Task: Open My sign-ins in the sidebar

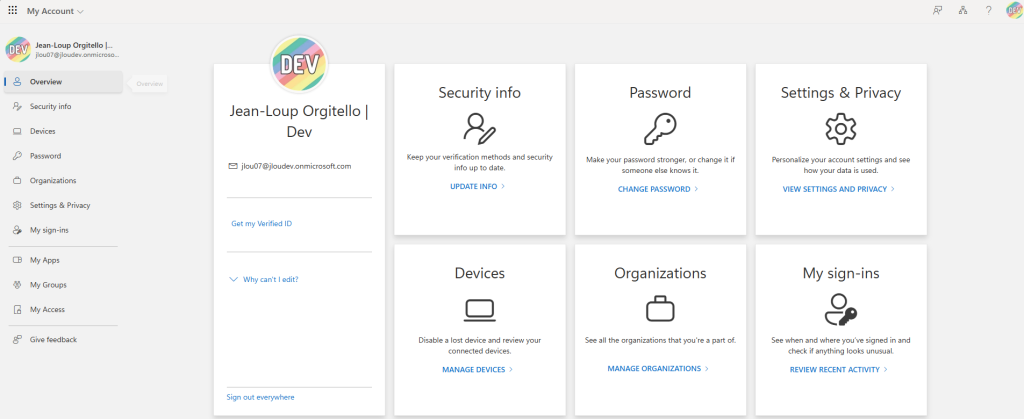Action: coord(63,230)
